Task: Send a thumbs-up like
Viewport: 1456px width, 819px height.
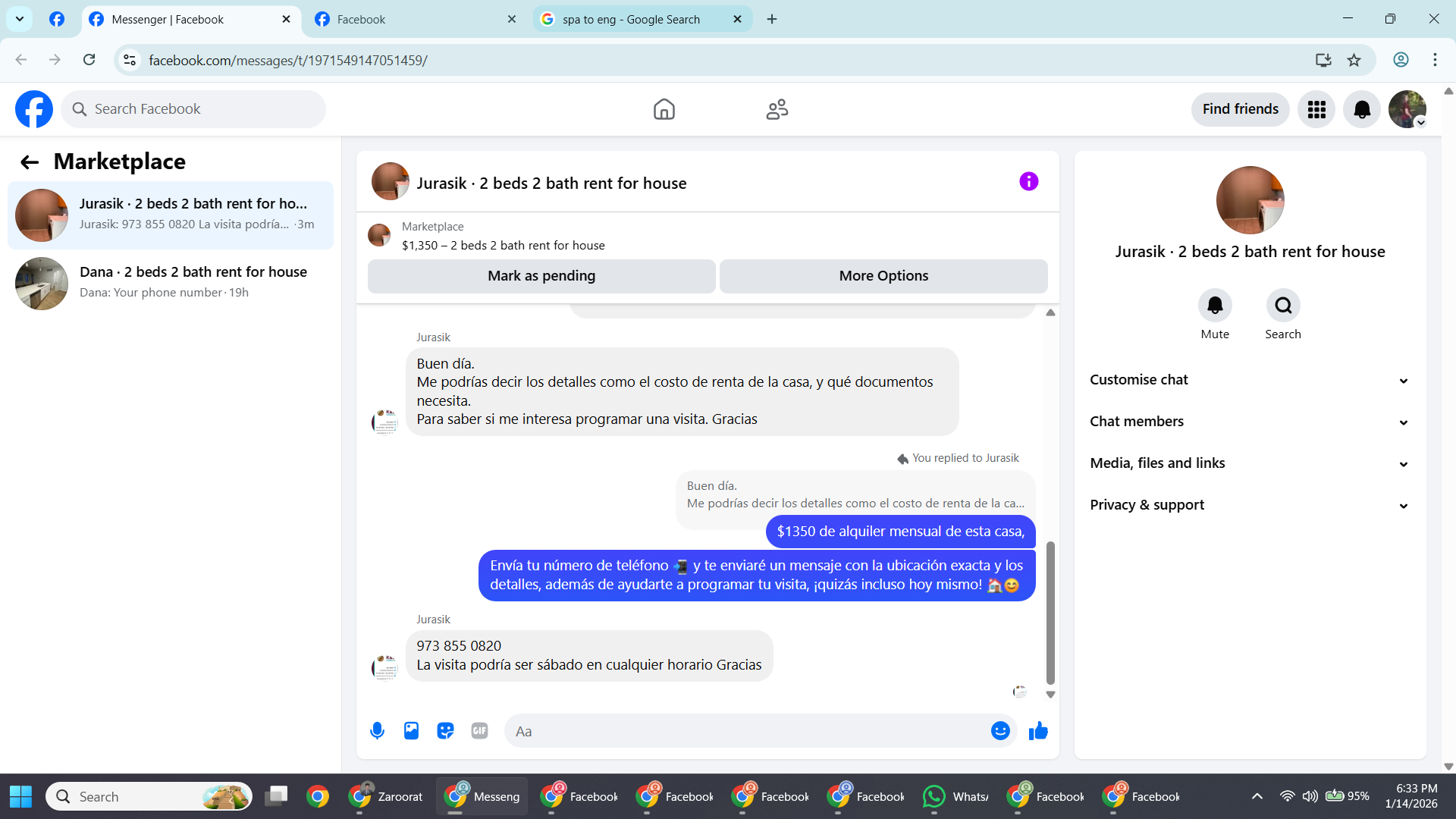Action: pos(1038,731)
